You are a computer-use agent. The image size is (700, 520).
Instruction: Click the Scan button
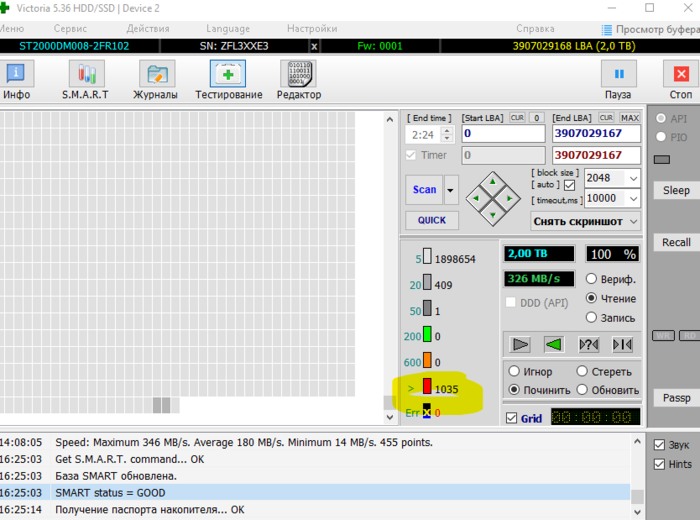point(424,190)
